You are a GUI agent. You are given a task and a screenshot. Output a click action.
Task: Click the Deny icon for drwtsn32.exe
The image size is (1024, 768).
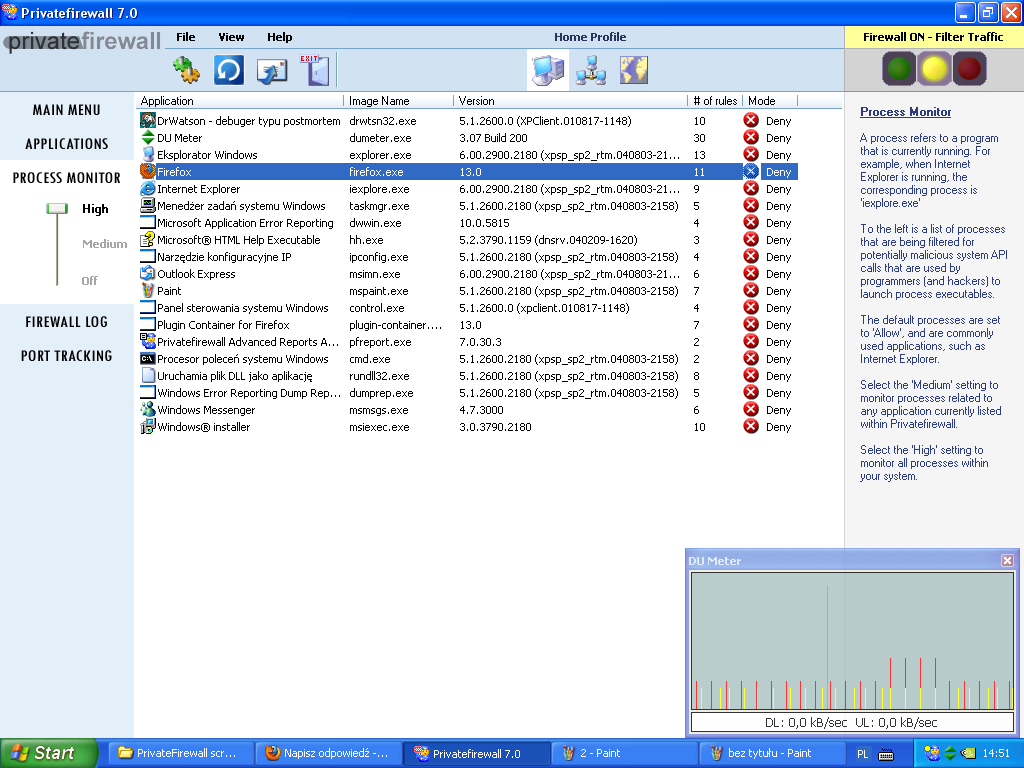pyautogui.click(x=751, y=120)
